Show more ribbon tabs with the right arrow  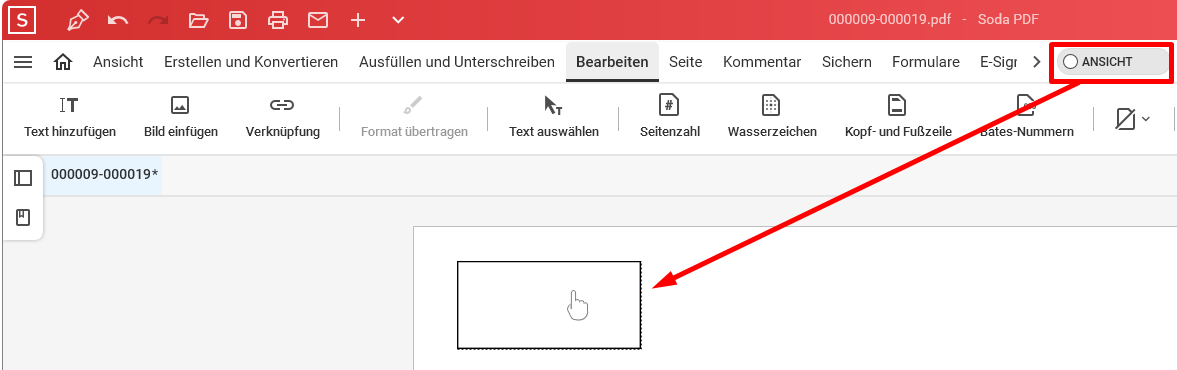[x=1037, y=62]
